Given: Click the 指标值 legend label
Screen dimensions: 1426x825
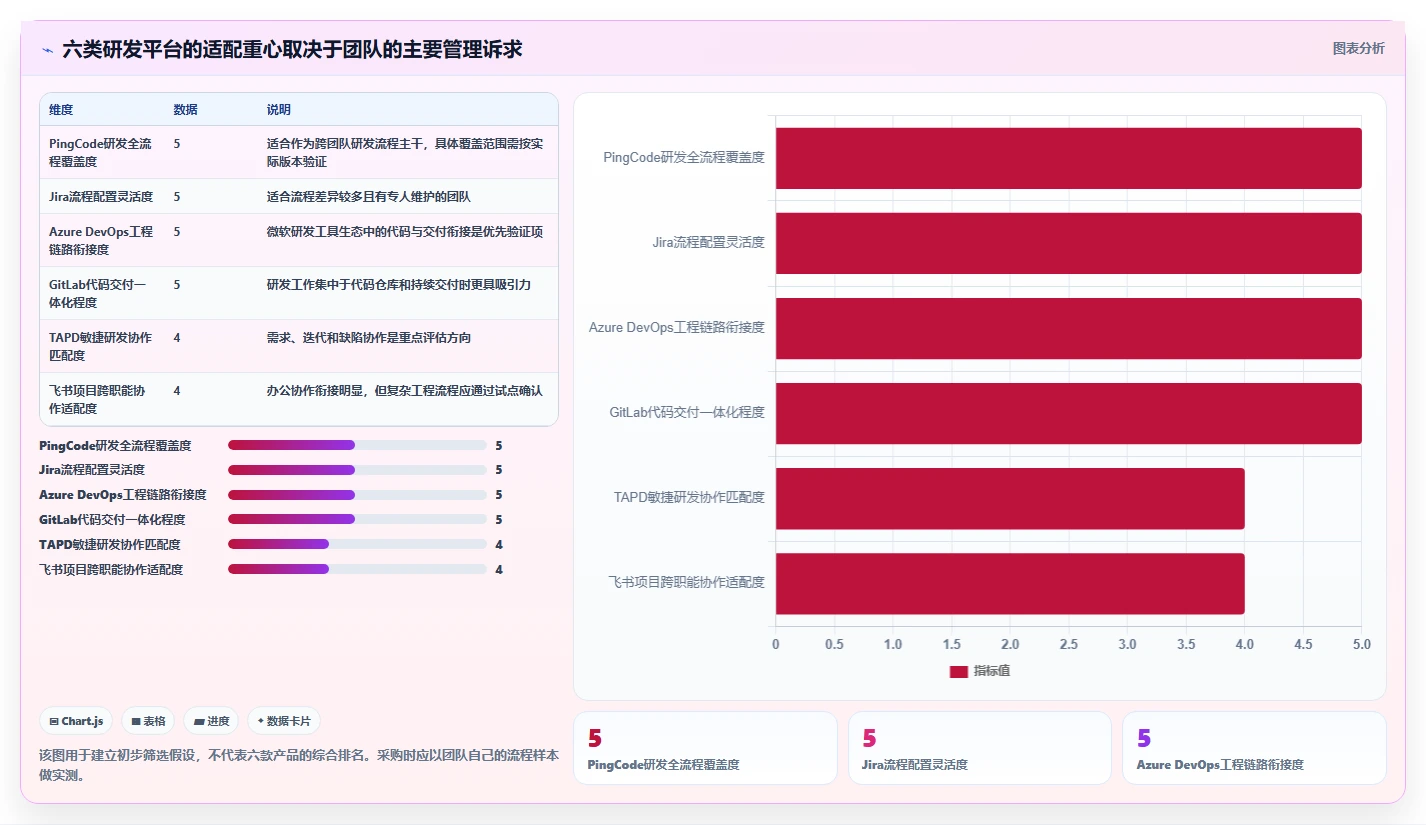Looking at the screenshot, I should [x=992, y=671].
